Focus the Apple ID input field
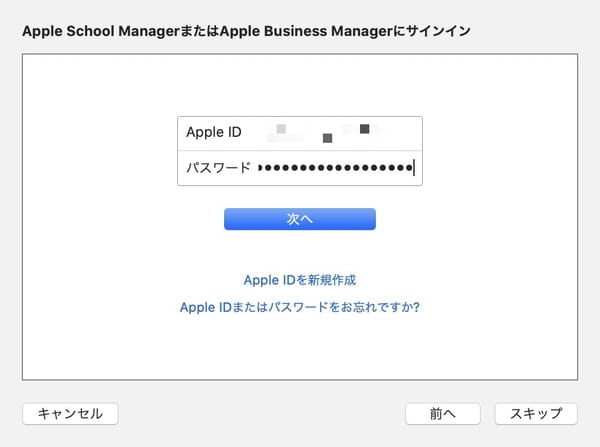 point(300,133)
